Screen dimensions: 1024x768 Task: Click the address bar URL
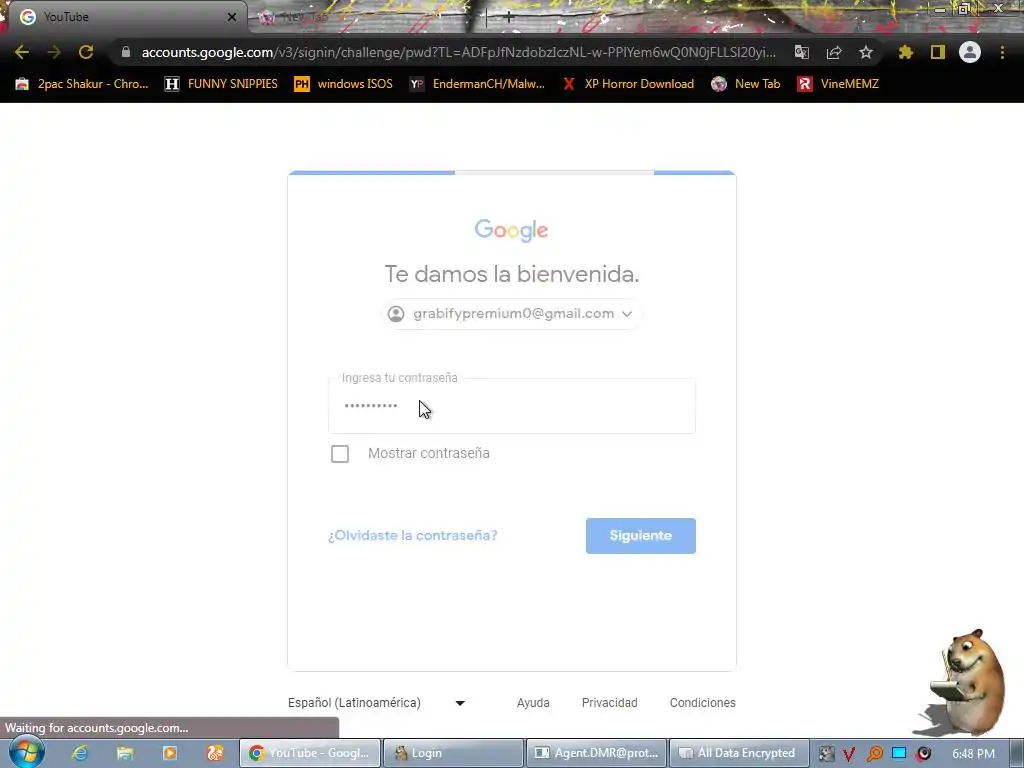pyautogui.click(x=458, y=52)
